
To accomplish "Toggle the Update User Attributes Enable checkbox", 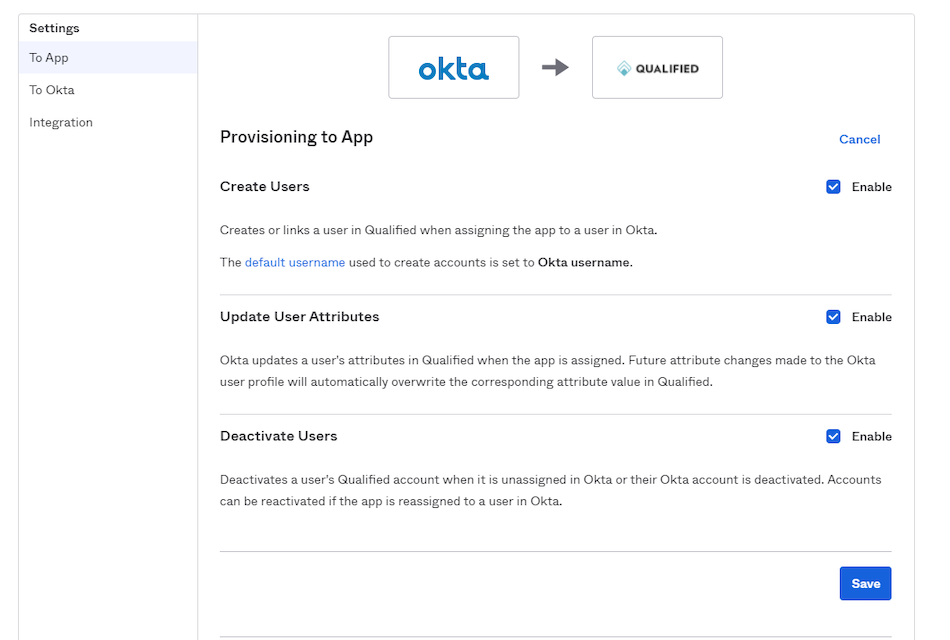I will coord(833,317).
